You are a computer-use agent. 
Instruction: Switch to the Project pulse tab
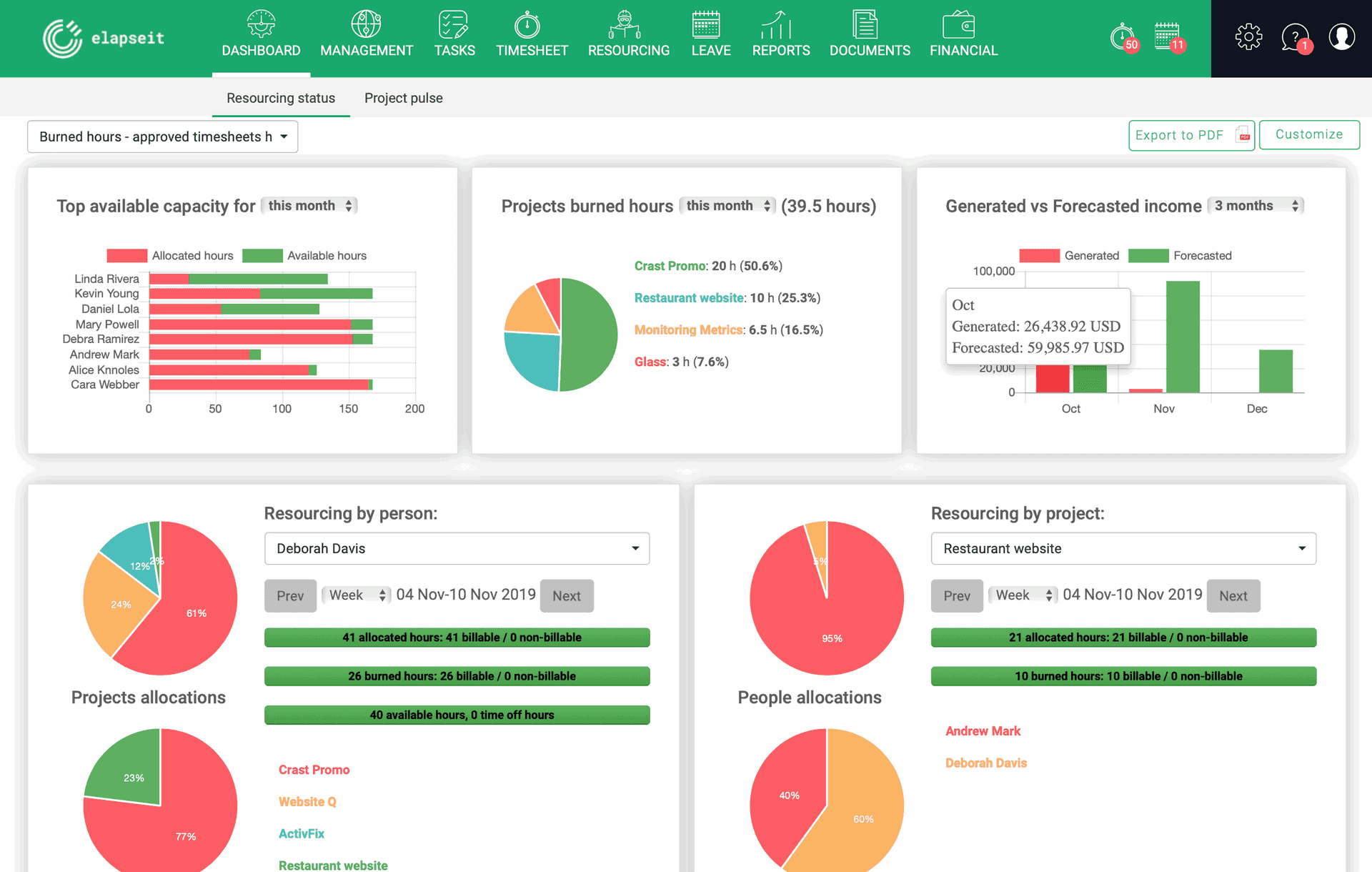point(403,97)
